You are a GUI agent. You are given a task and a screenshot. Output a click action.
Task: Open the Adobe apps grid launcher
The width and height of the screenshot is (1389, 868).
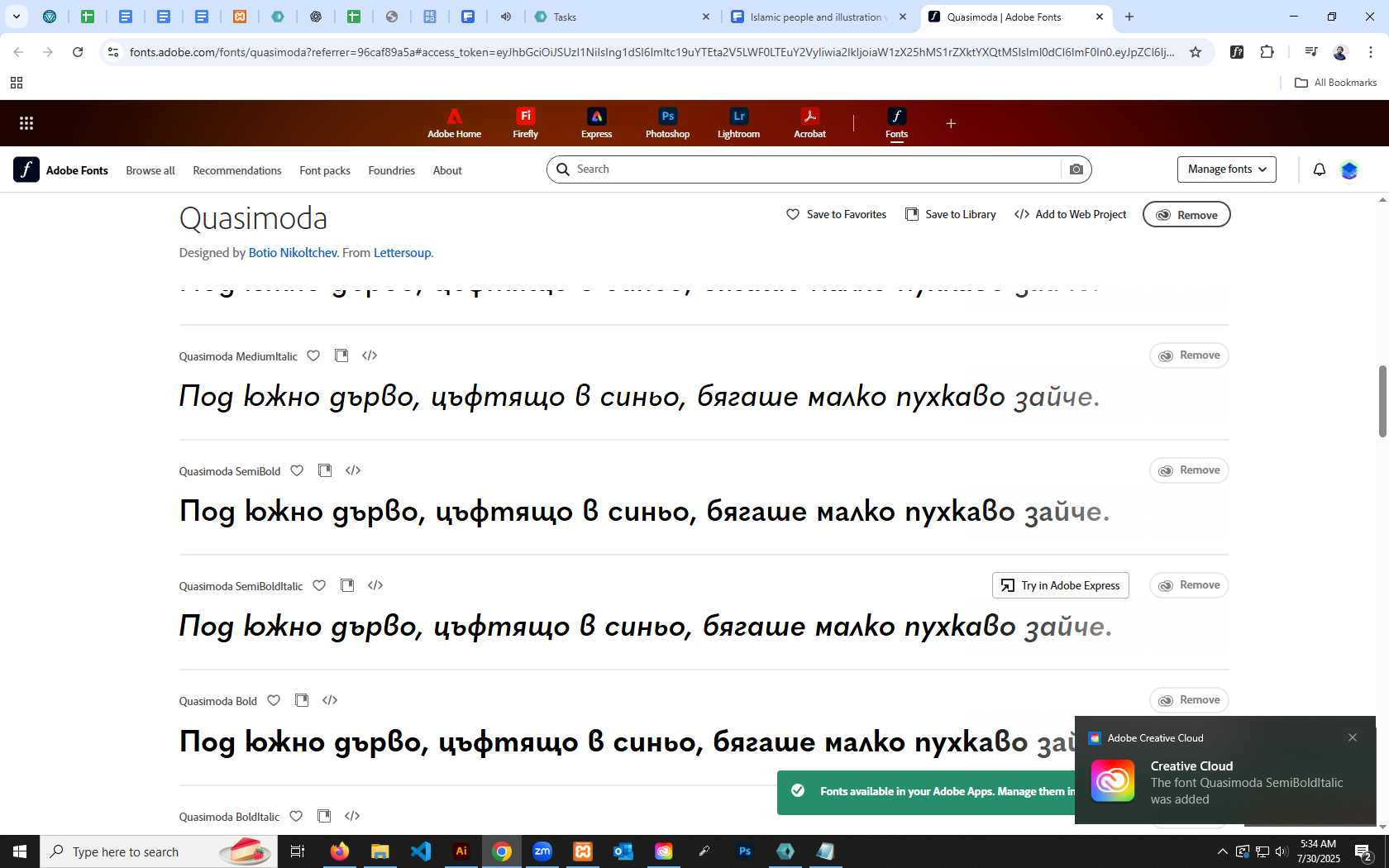point(26,123)
